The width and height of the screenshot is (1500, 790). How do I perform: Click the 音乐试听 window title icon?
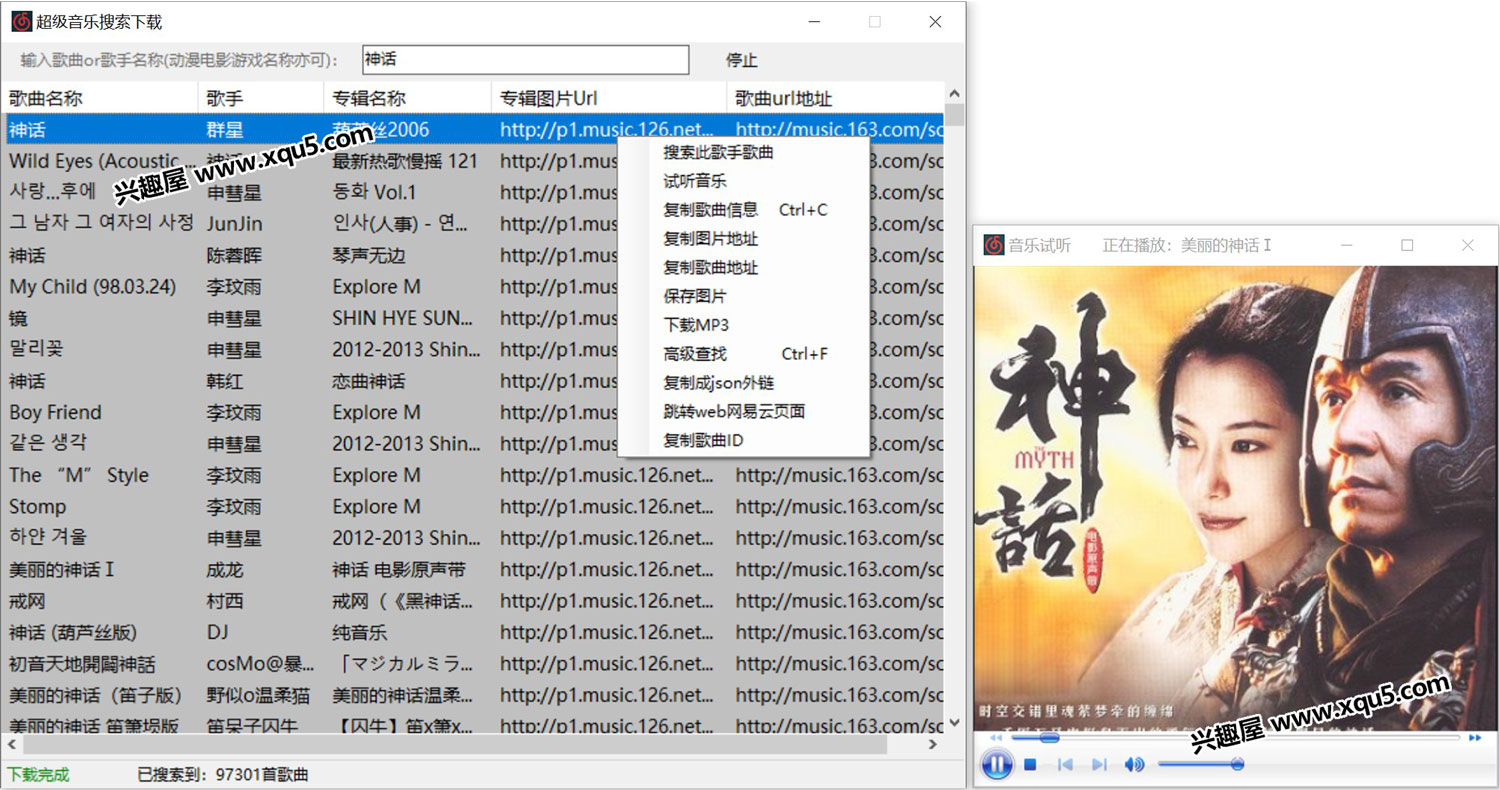point(994,245)
